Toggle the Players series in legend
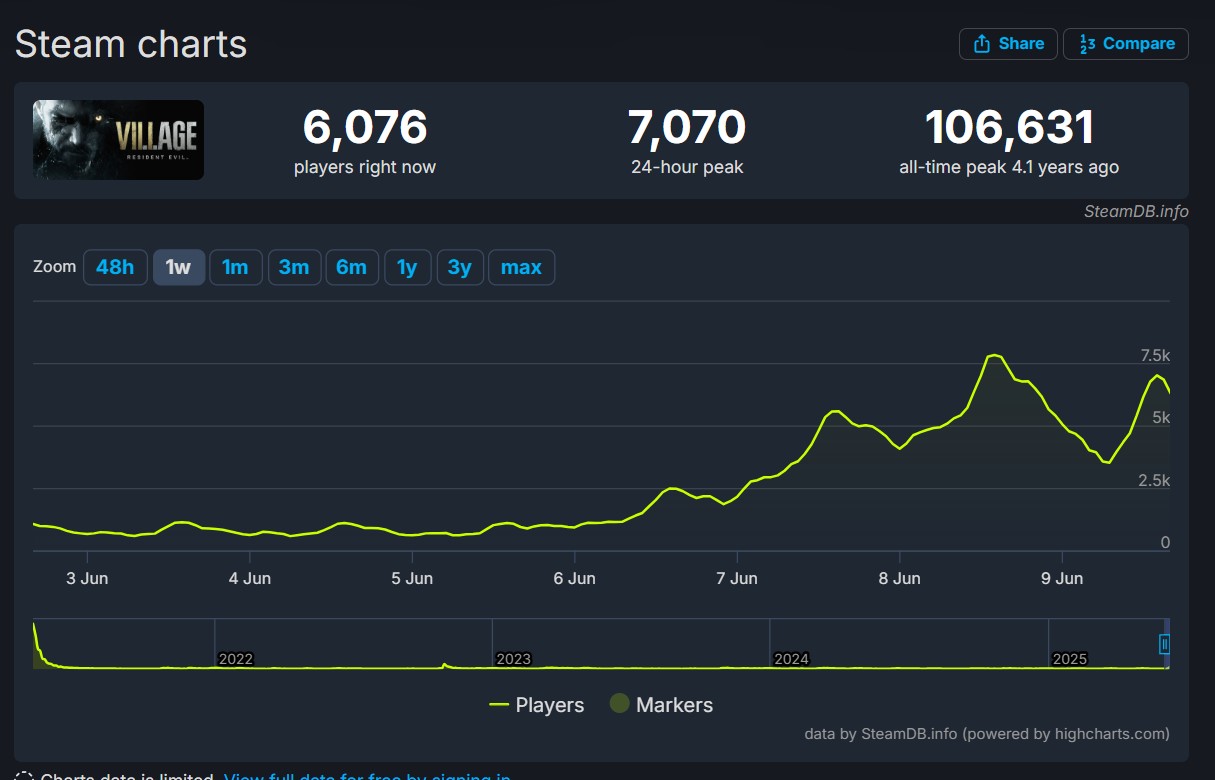Image resolution: width=1215 pixels, height=780 pixels. point(536,705)
